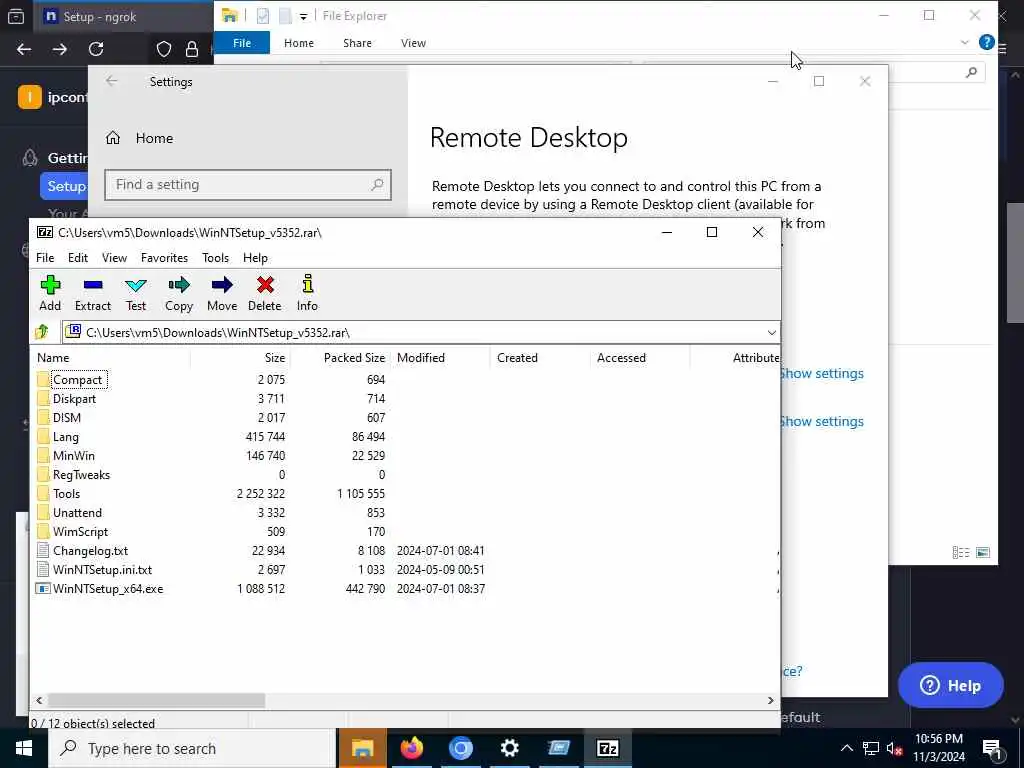This screenshot has width=1024, height=768.
Task: Switch to File Explorer details view icon
Action: 961,552
